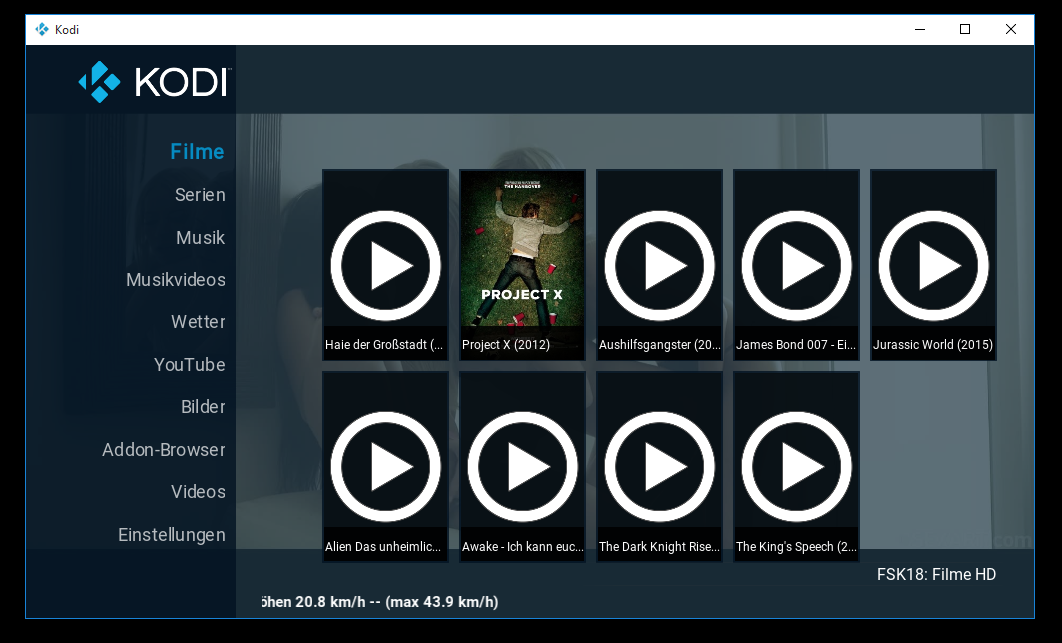
Task: Select Videos in the sidebar
Action: point(198,491)
